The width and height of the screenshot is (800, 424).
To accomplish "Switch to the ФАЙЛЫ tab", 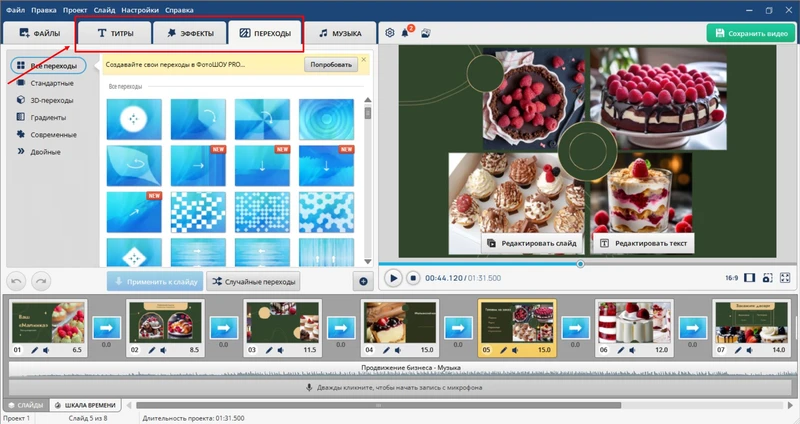I will (39, 33).
